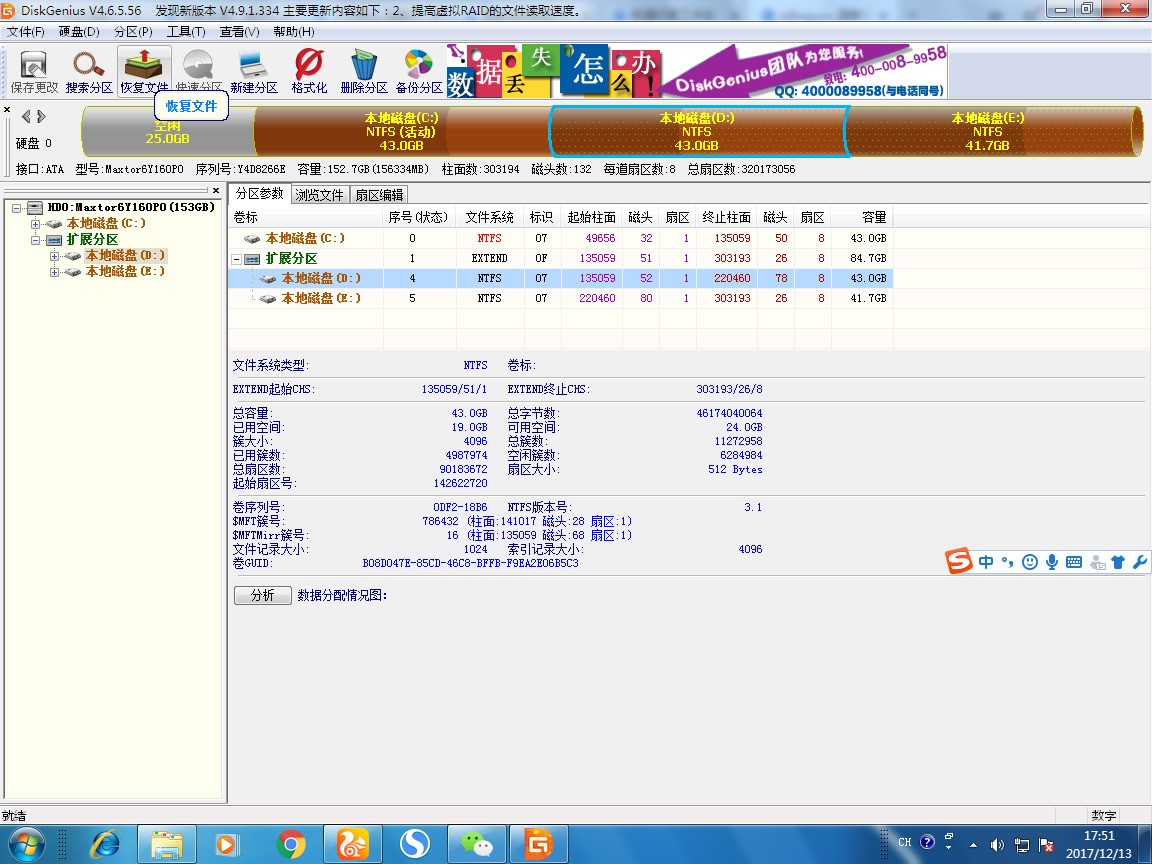Open Google Chrome from the taskbar
This screenshot has width=1152, height=864.
291,845
